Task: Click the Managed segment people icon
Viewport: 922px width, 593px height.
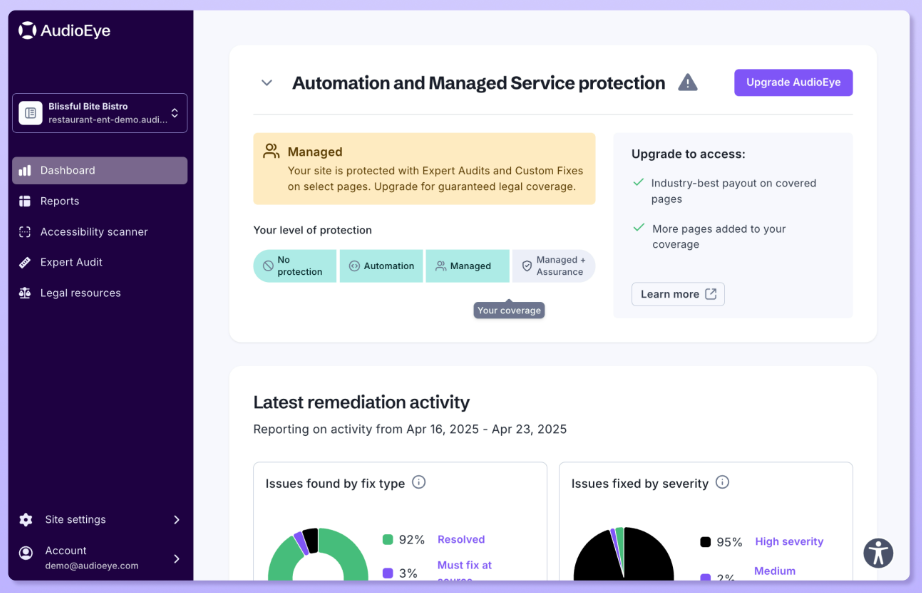Action: (x=440, y=266)
